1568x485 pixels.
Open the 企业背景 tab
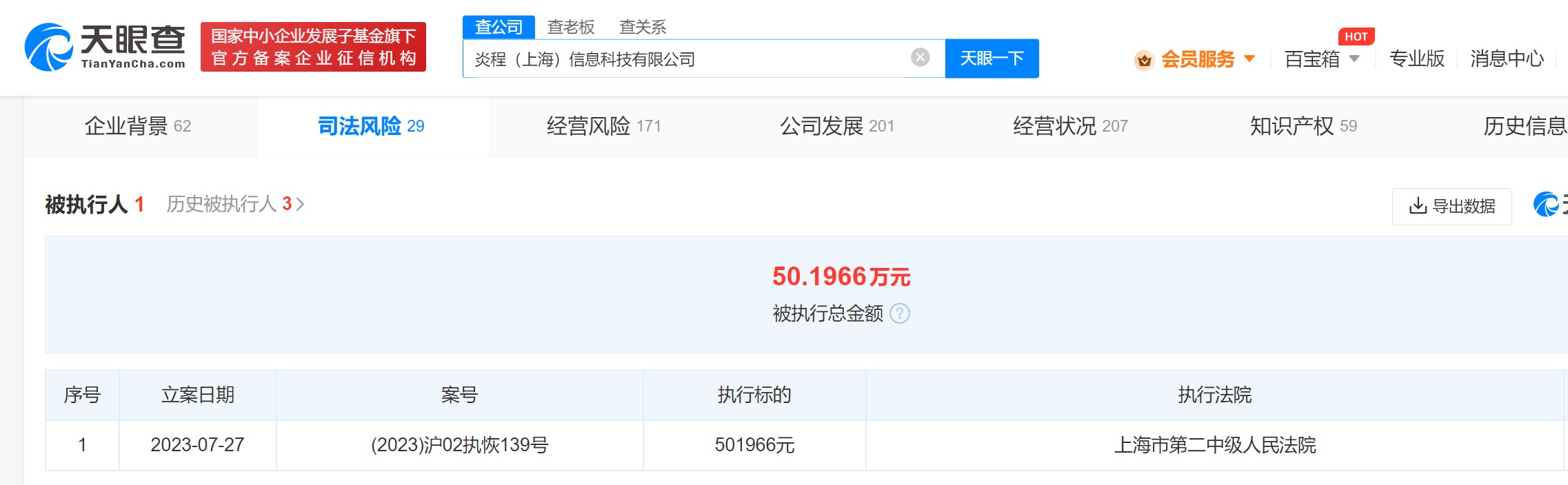pos(141,126)
